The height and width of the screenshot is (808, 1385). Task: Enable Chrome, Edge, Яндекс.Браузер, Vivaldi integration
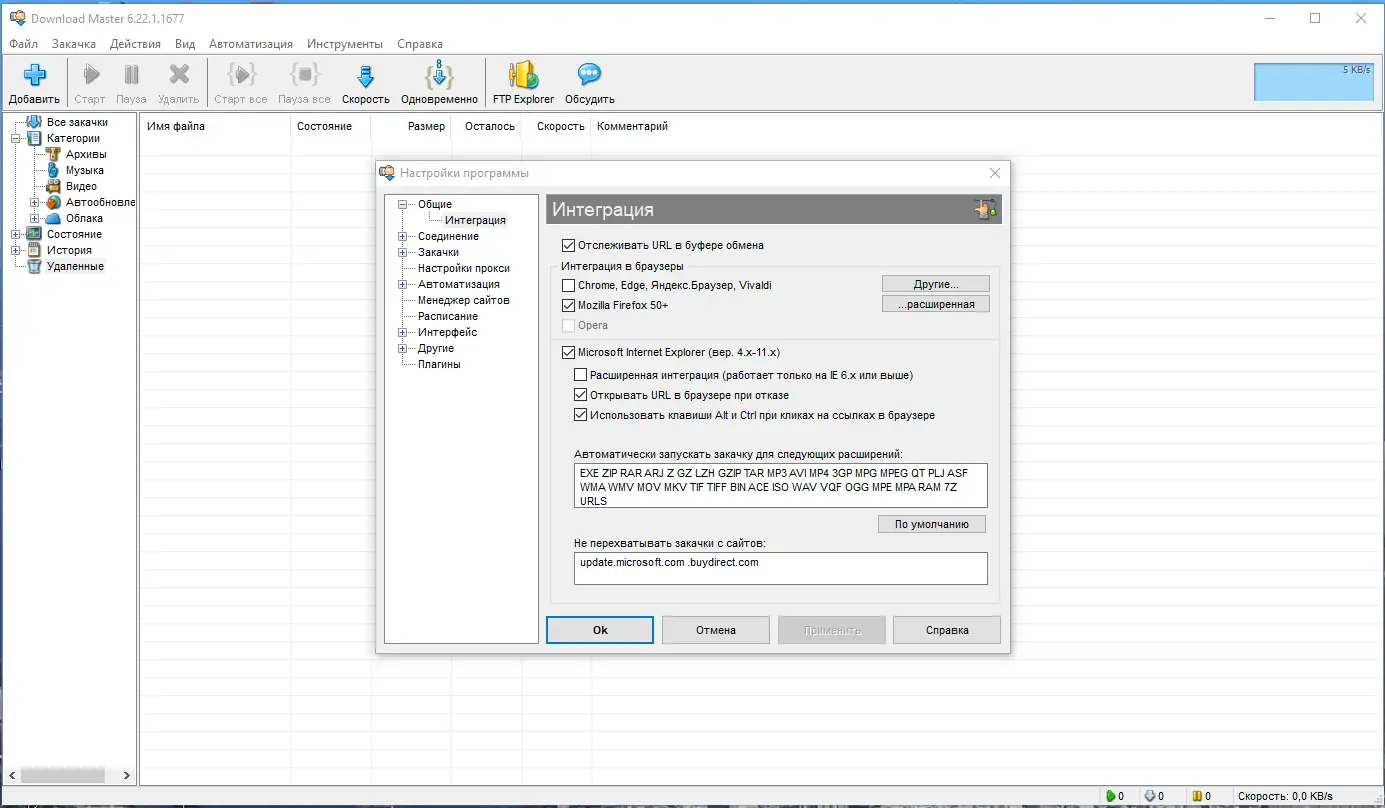pyautogui.click(x=569, y=285)
